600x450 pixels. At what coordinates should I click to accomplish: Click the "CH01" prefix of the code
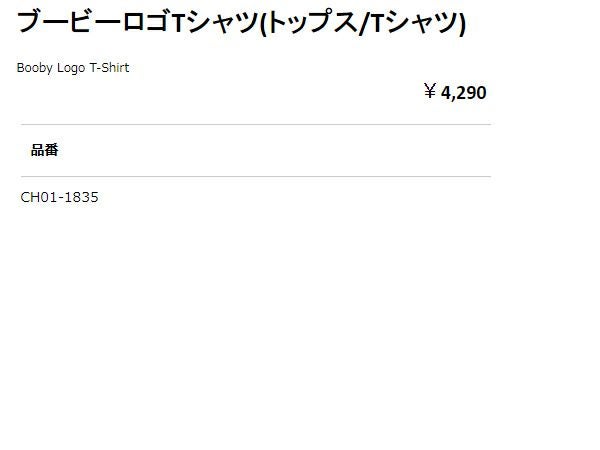point(39,197)
